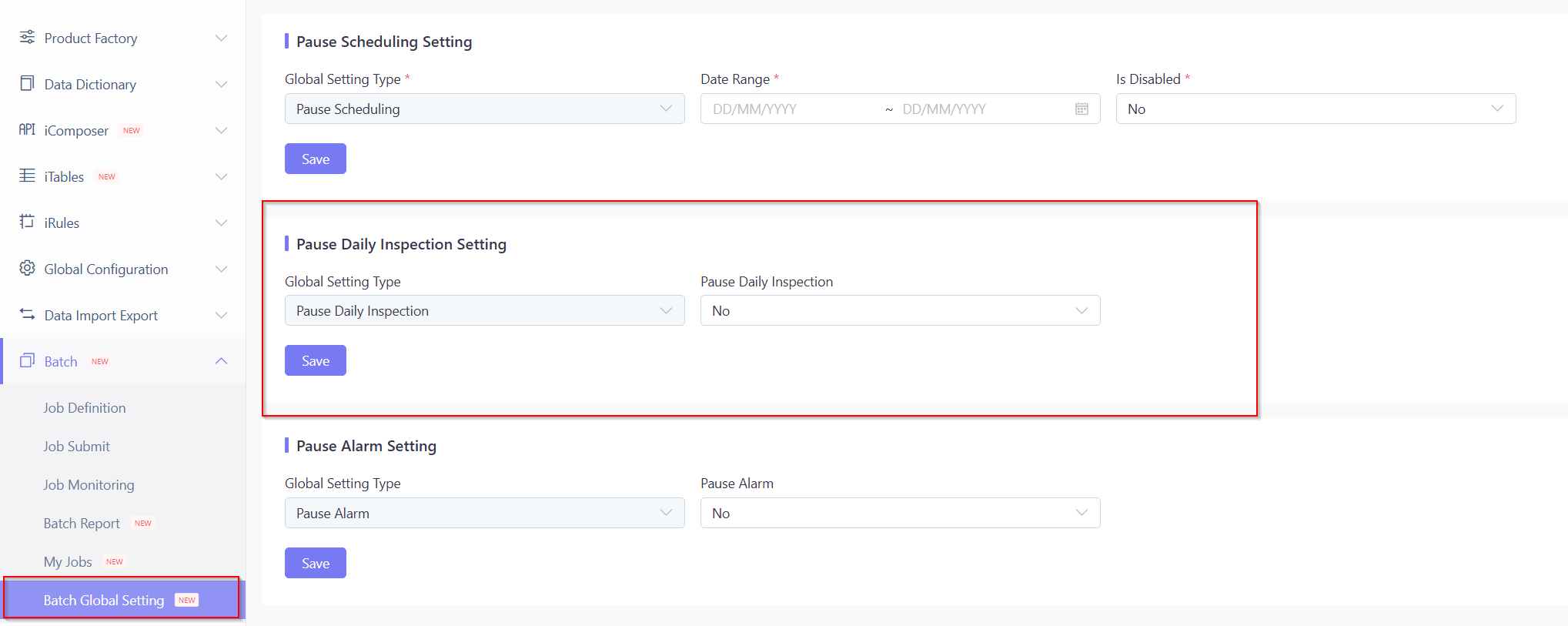Open the Job Monitoring menu item
1568x626 pixels.
(x=89, y=485)
